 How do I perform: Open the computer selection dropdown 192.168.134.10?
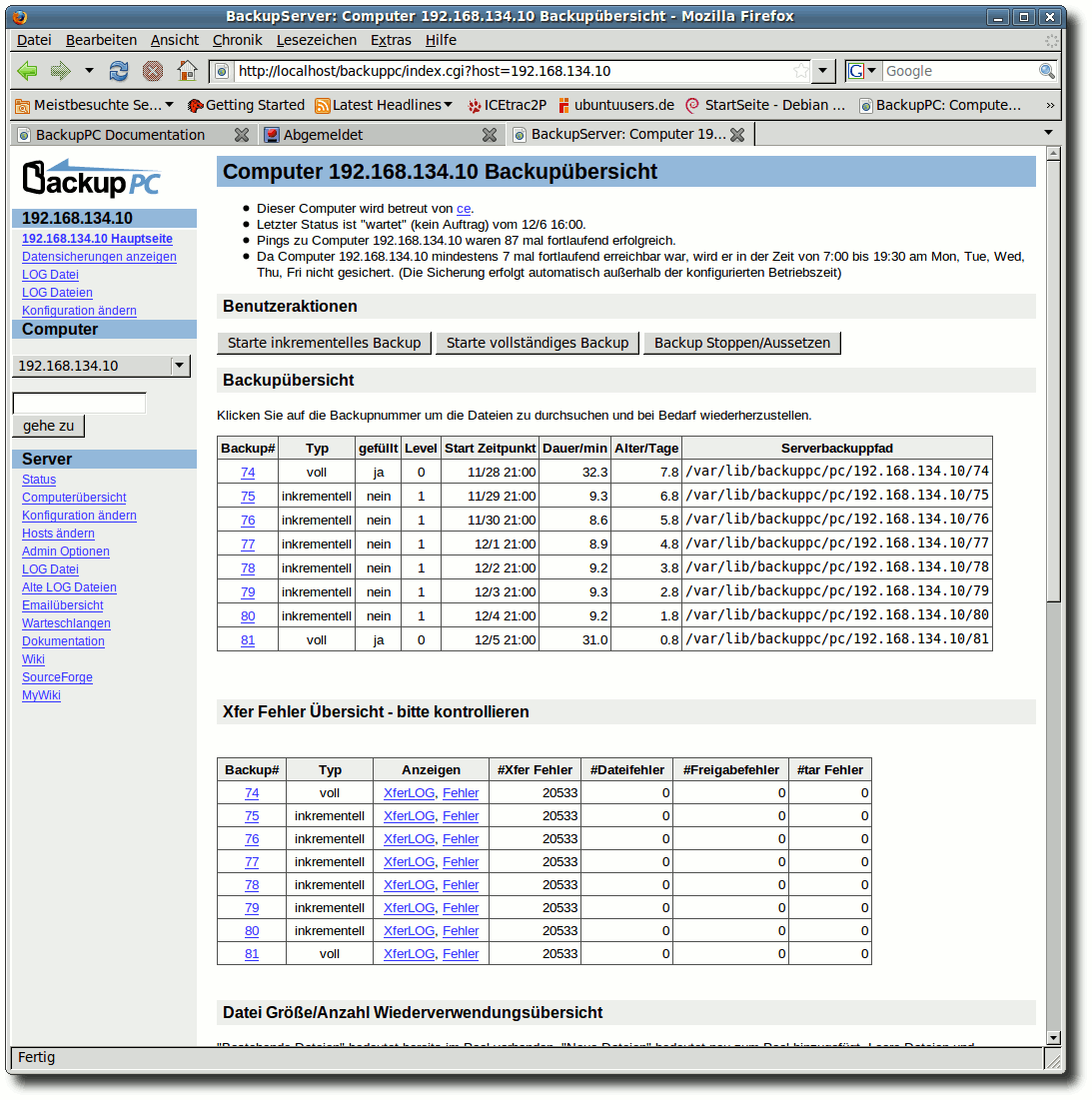(x=102, y=366)
